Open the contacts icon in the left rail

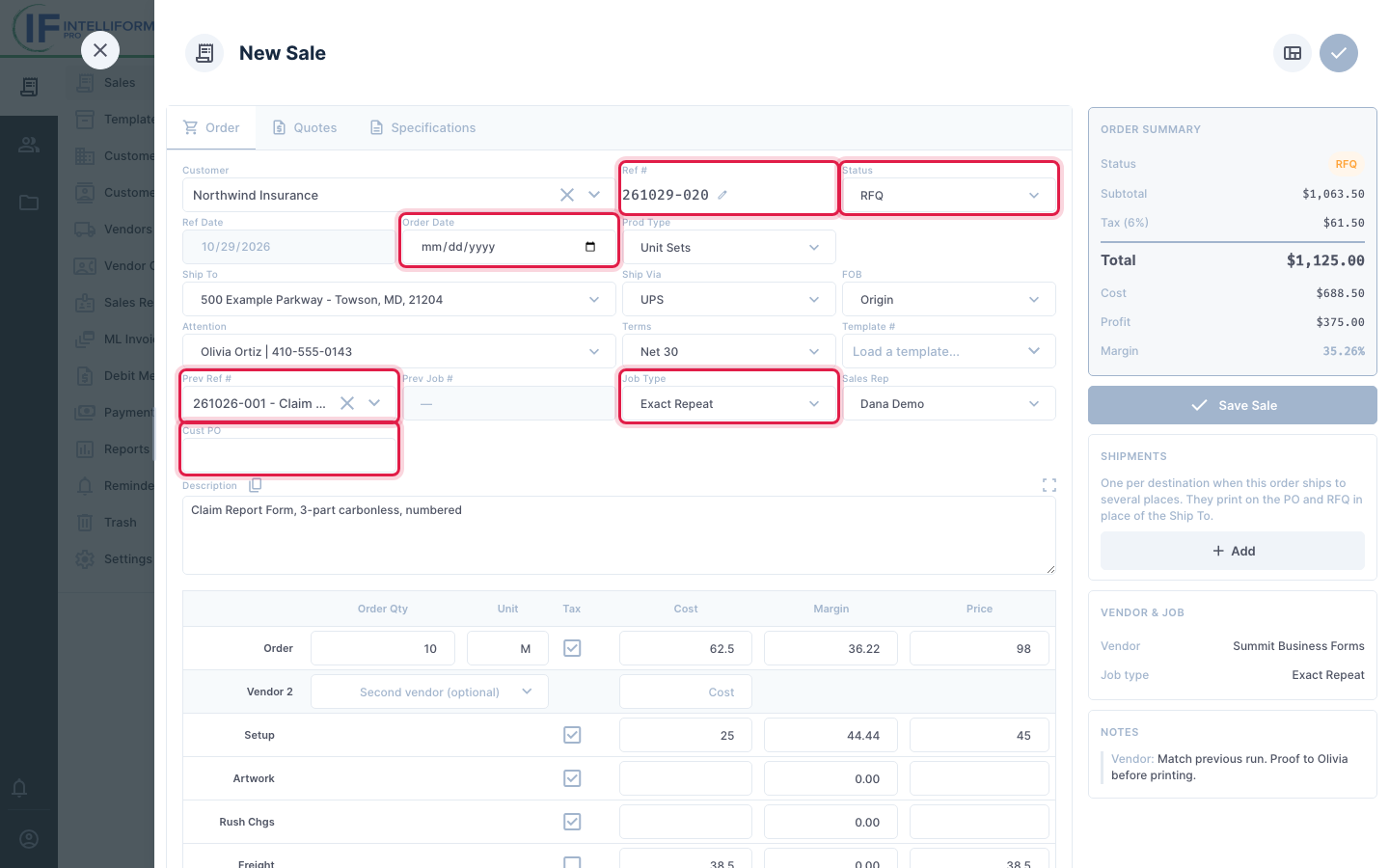point(29,145)
